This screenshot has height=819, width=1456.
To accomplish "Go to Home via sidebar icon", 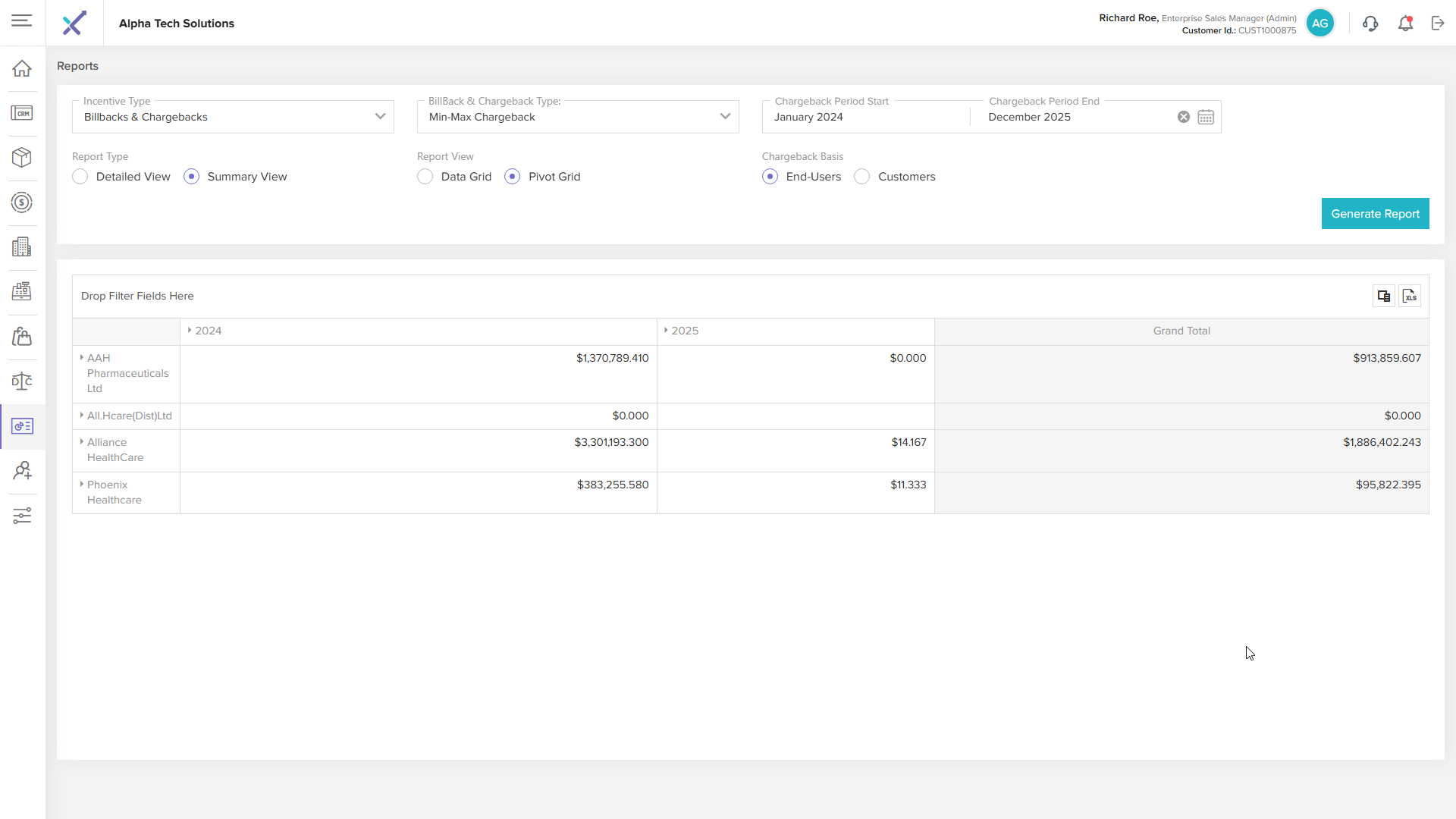I will pos(22,68).
